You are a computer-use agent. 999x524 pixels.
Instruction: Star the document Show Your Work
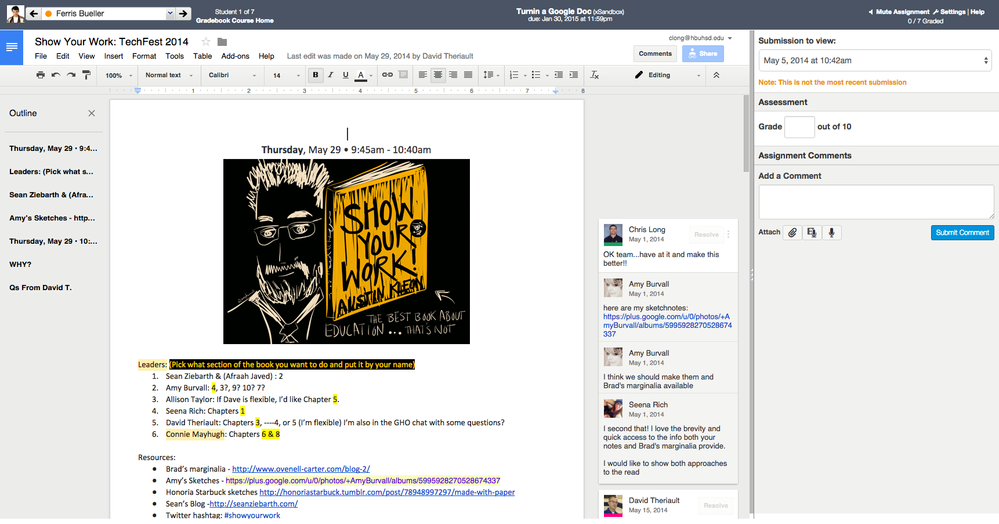(x=205, y=42)
